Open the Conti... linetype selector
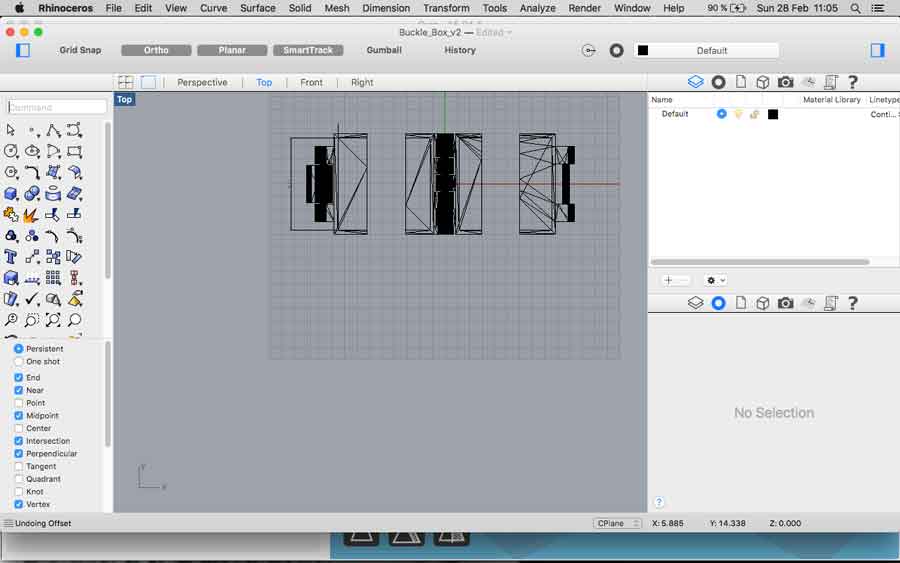900x563 pixels. click(x=884, y=114)
